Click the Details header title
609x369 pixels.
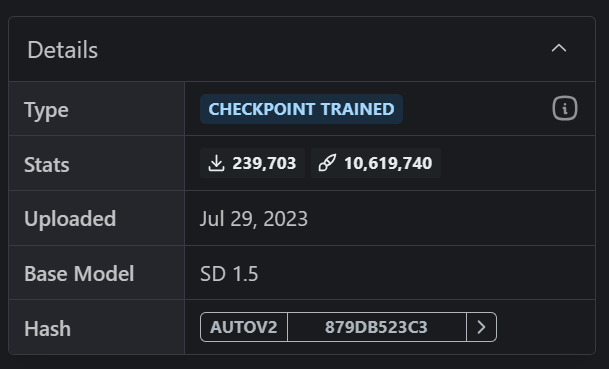pos(63,50)
